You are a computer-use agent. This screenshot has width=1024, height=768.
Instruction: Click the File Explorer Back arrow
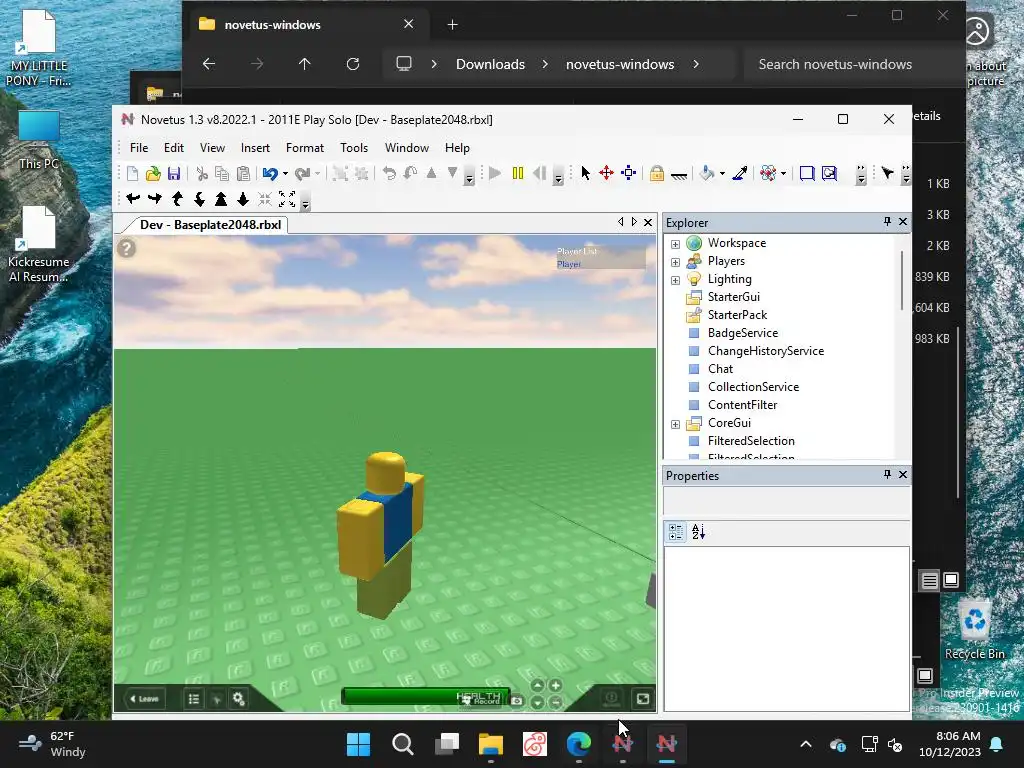coord(209,64)
